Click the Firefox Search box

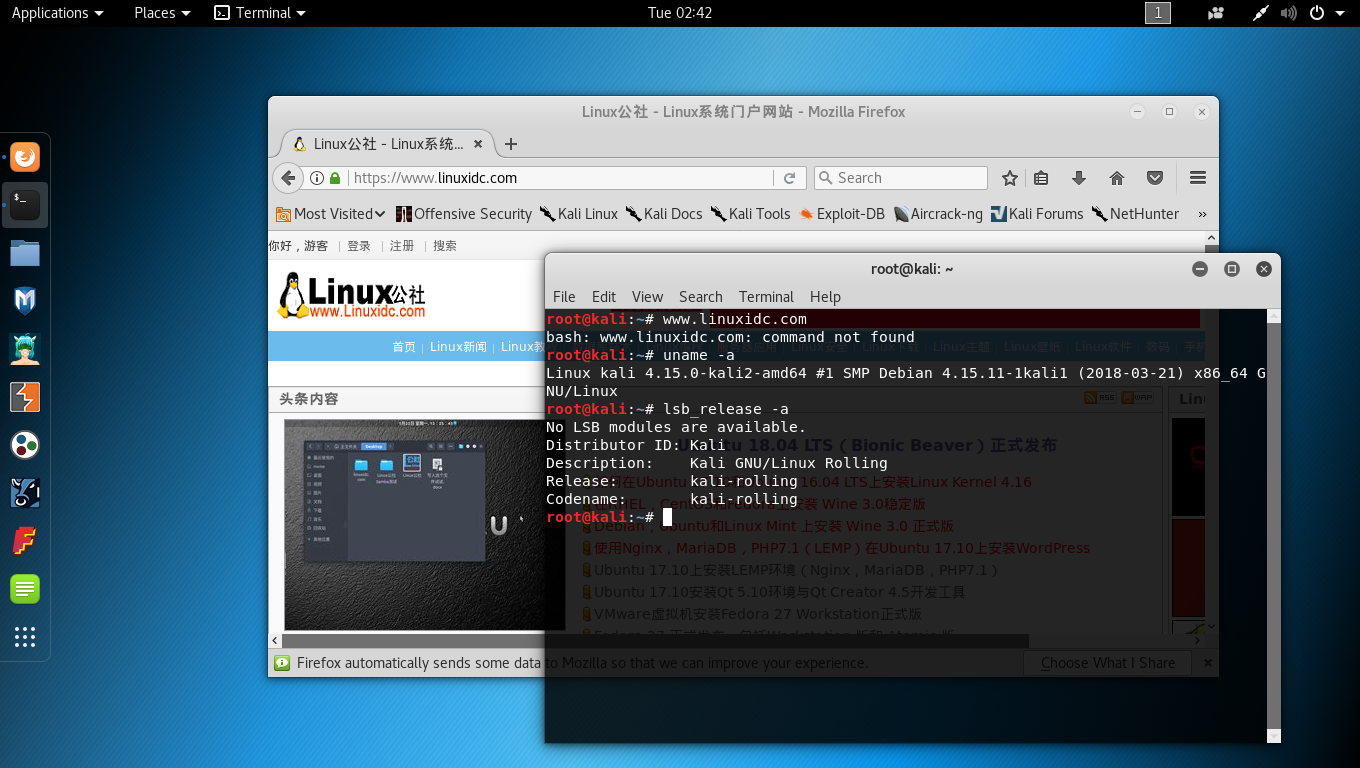[901, 178]
